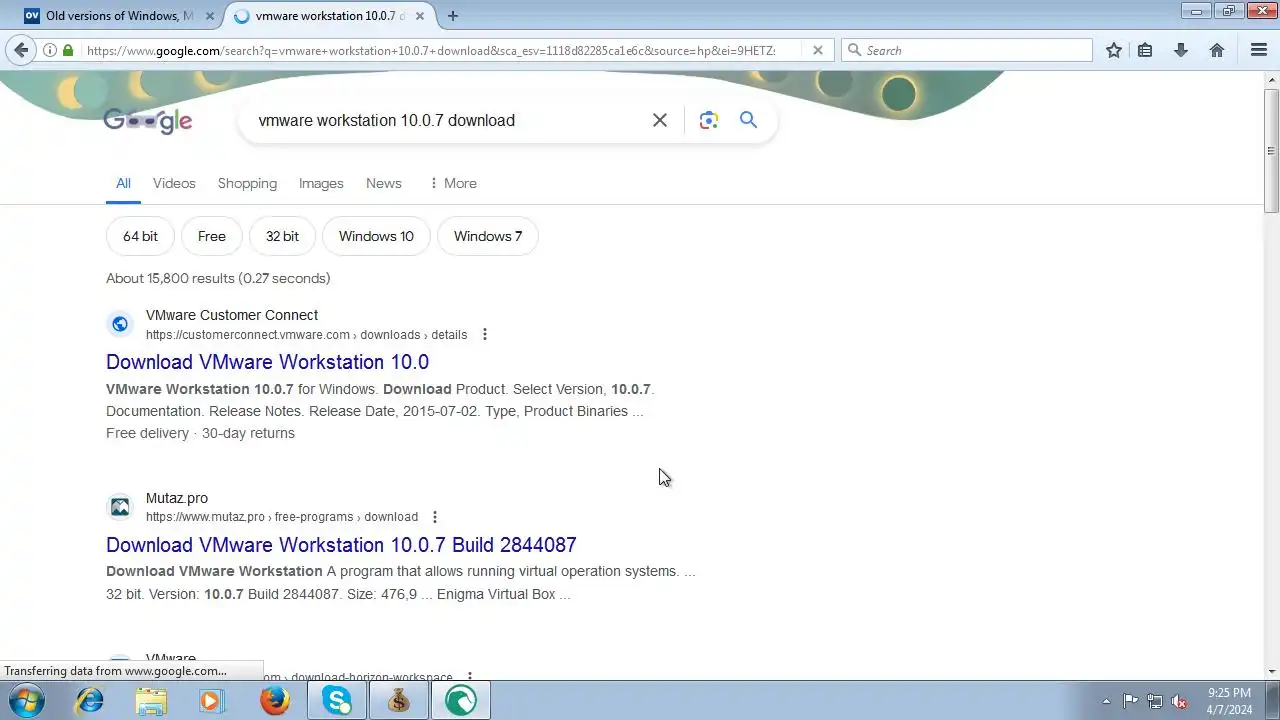Apply the 32 bit filter chip
Viewport: 1280px width, 720px height.
coord(282,236)
